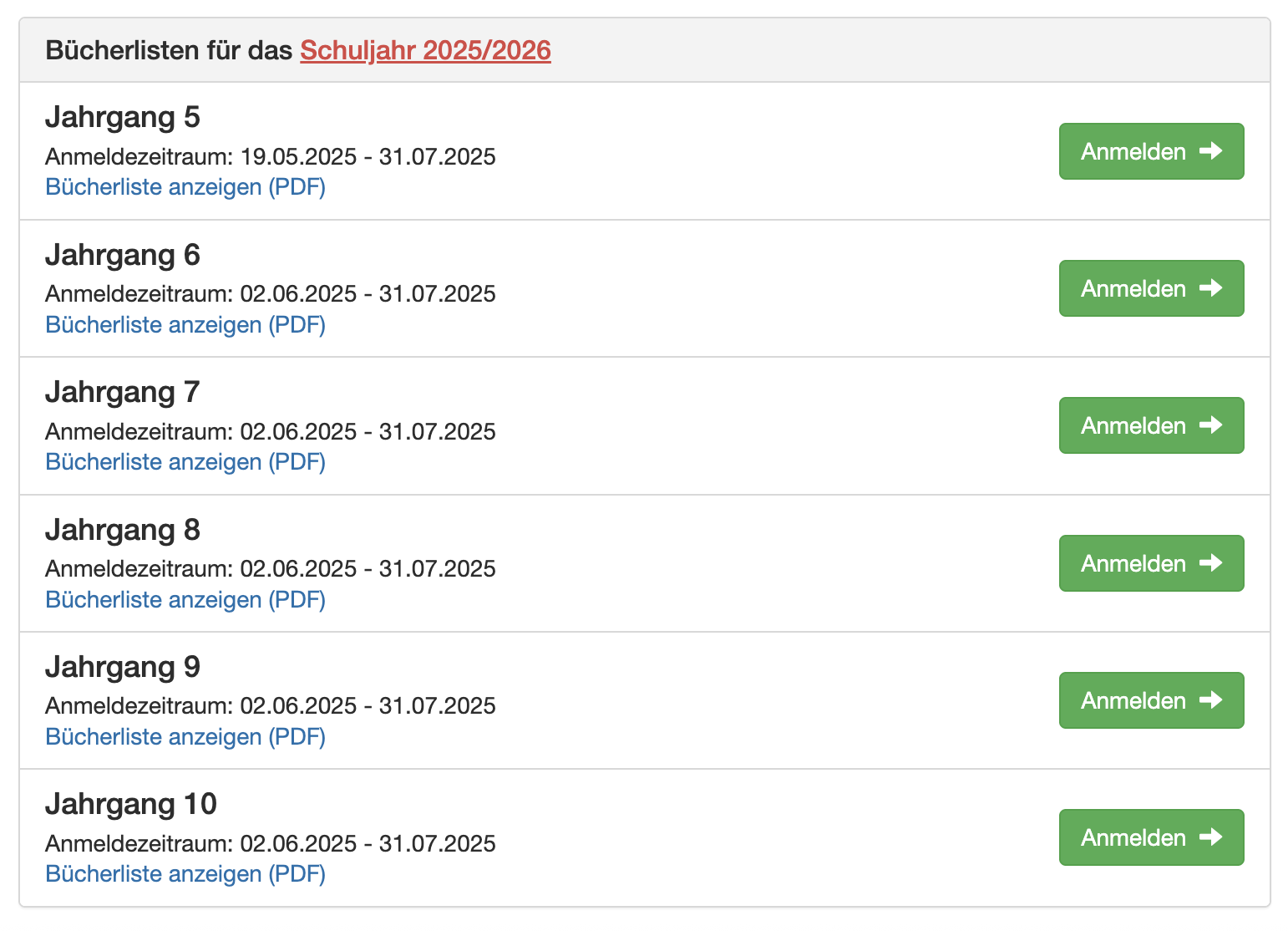The height and width of the screenshot is (931, 1288).
Task: Click Anmelden text for Jahrgang 10
Action: pos(1133,837)
